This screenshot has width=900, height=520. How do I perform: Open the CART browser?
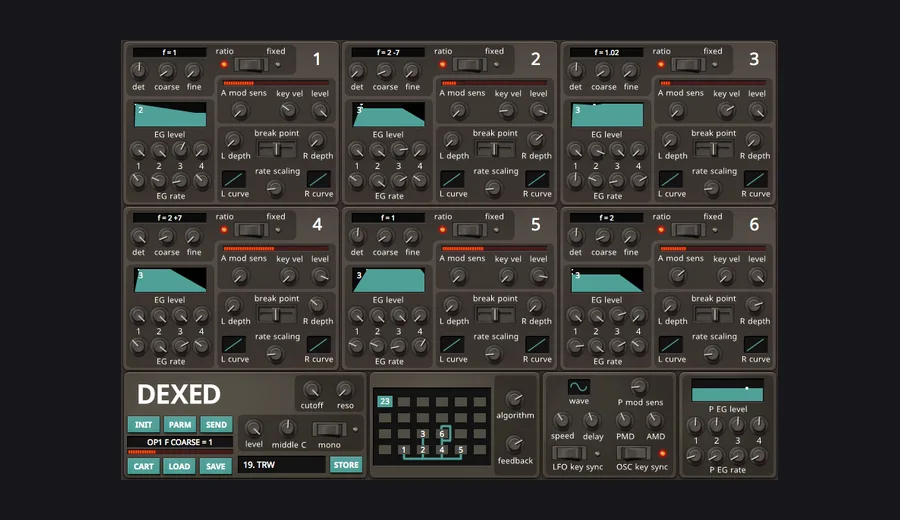point(143,466)
